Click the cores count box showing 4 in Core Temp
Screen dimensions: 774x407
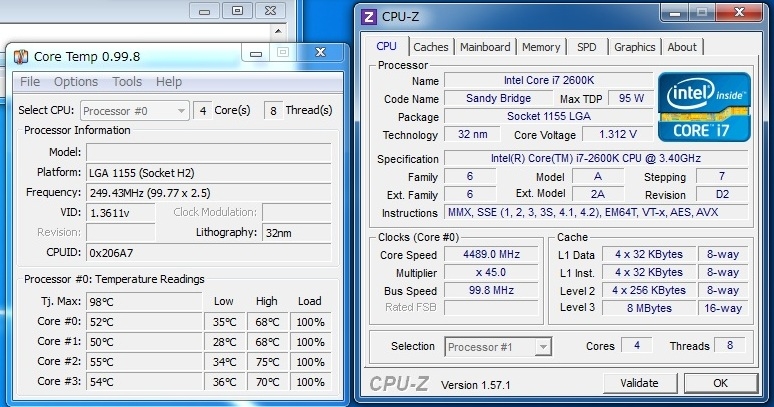tap(202, 111)
